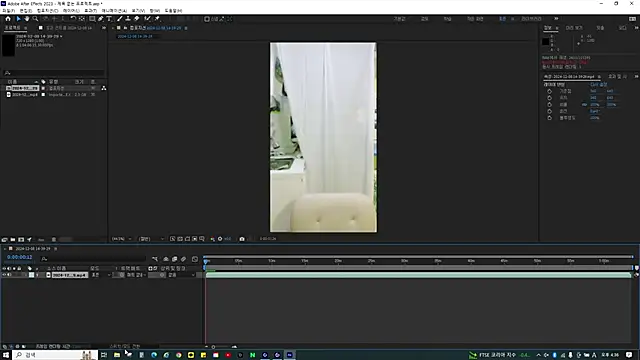Toggle audio speaker for the mp4 layer
The height and width of the screenshot is (360, 640).
pos(9,275)
